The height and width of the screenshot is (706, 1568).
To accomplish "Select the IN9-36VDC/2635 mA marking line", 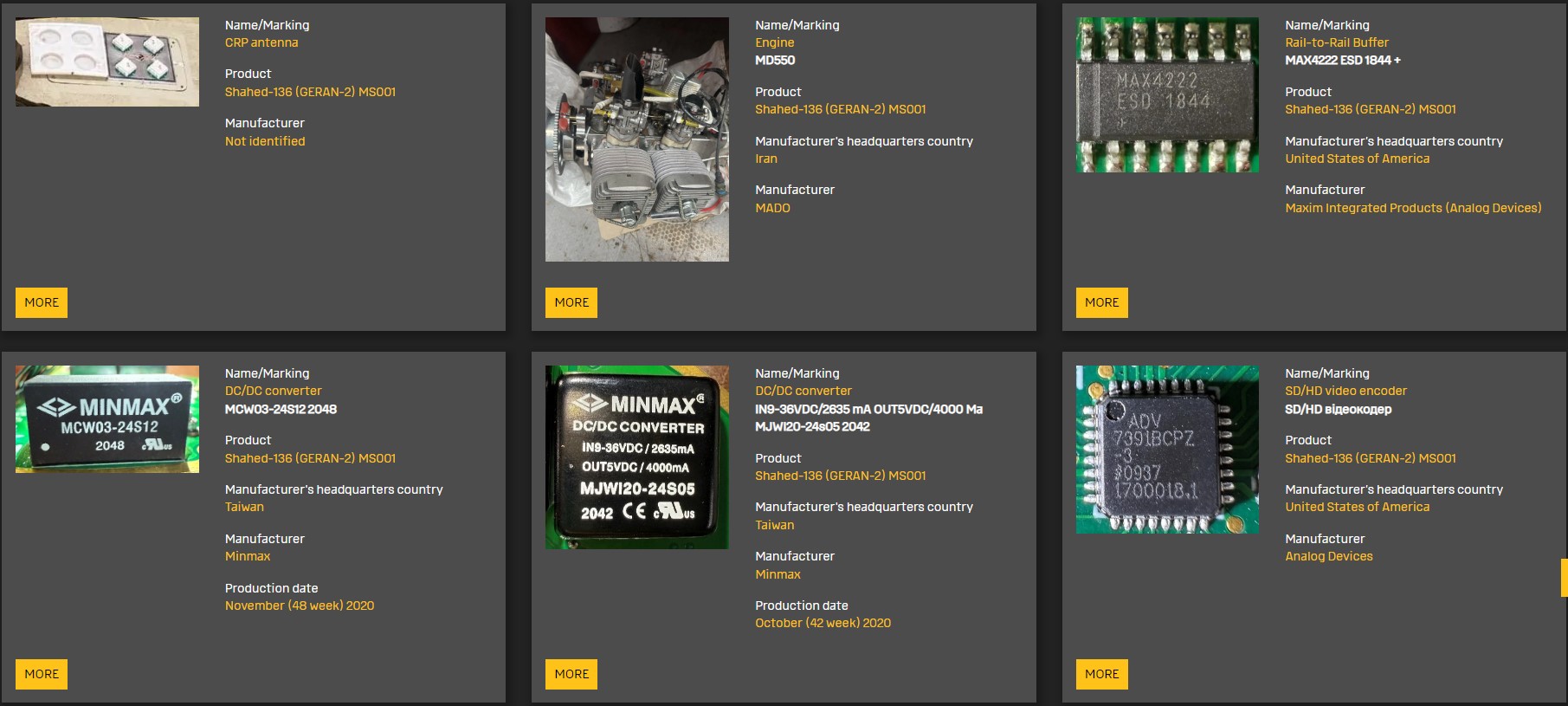I will tap(868, 409).
